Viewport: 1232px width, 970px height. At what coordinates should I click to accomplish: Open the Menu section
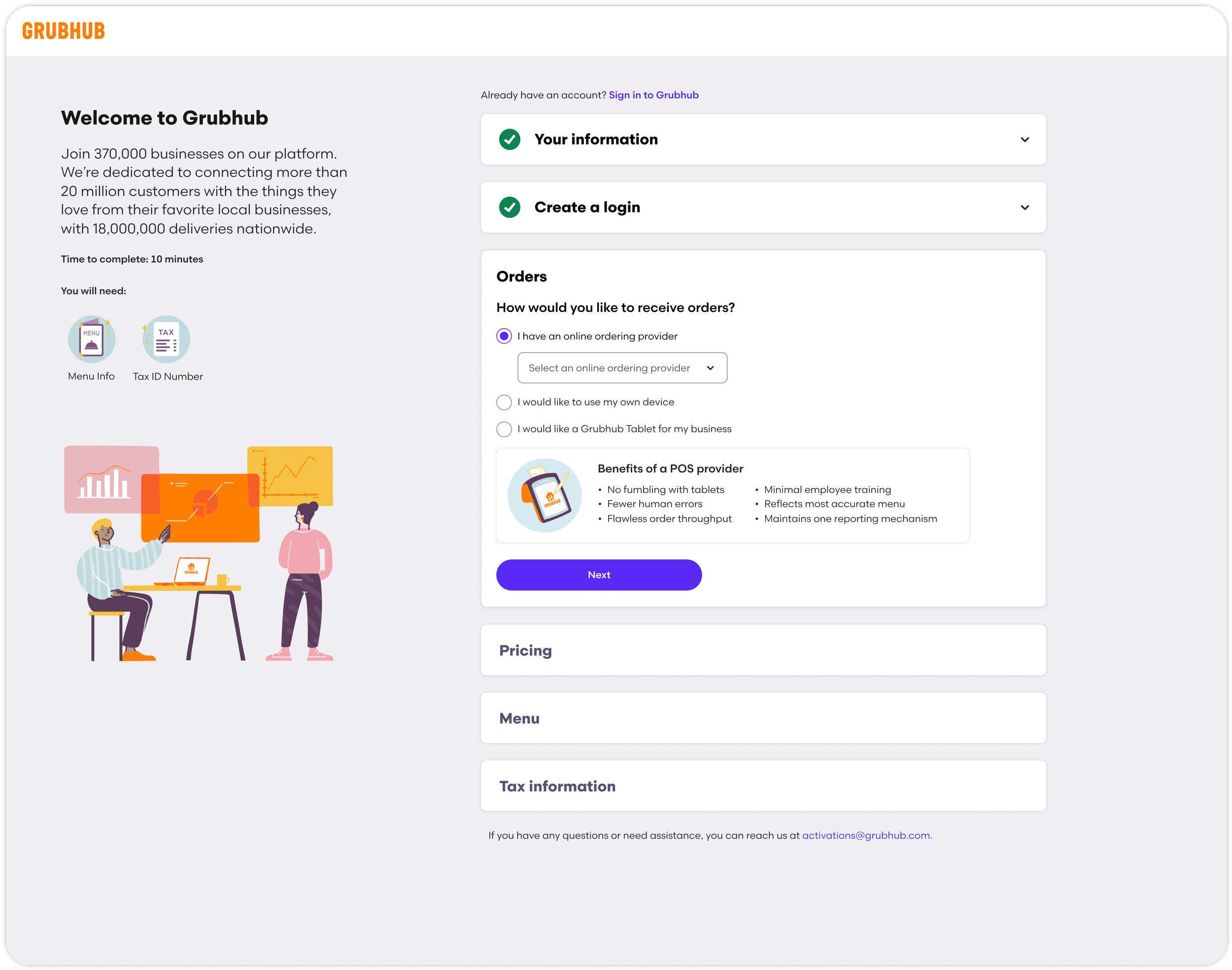(519, 719)
